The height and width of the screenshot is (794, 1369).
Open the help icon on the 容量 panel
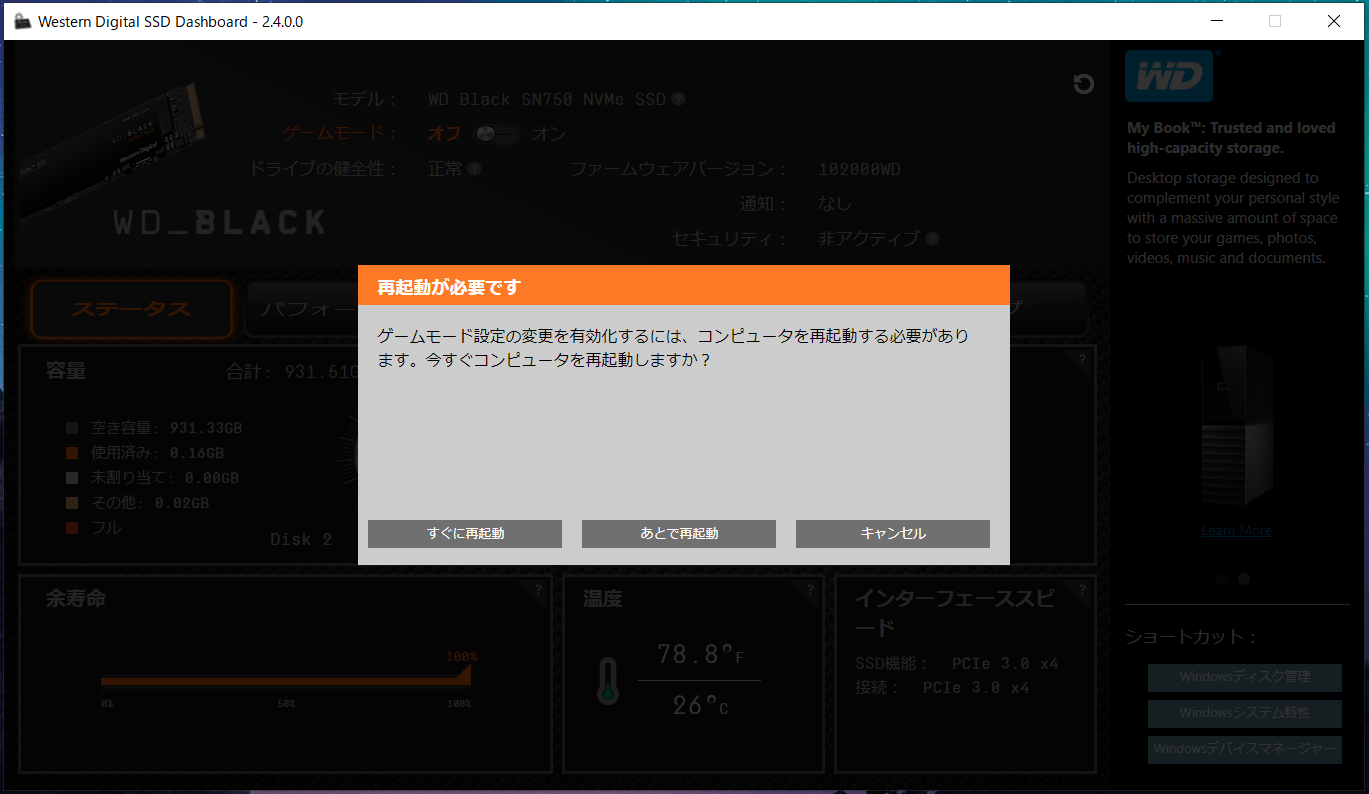1081,359
